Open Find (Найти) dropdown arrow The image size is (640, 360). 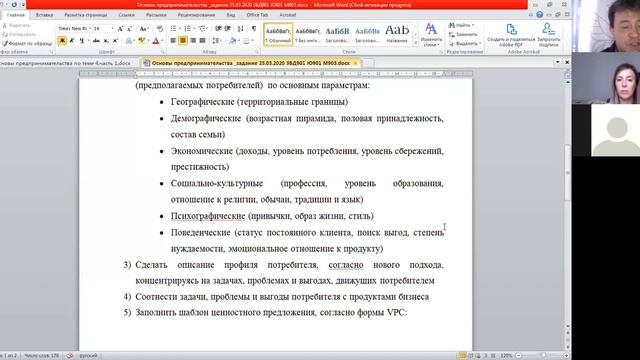tap(473, 25)
